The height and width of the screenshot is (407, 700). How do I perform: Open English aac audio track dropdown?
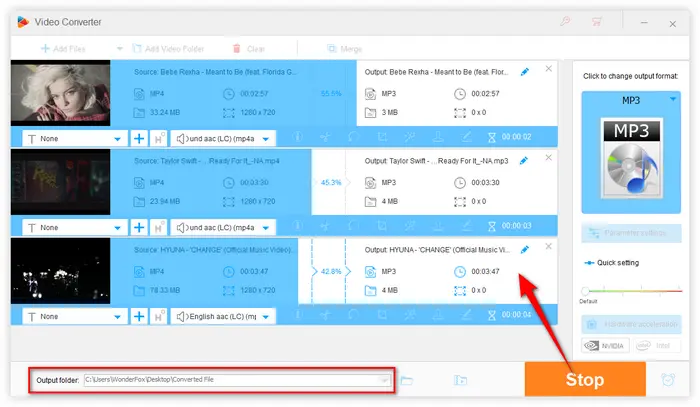pos(223,316)
